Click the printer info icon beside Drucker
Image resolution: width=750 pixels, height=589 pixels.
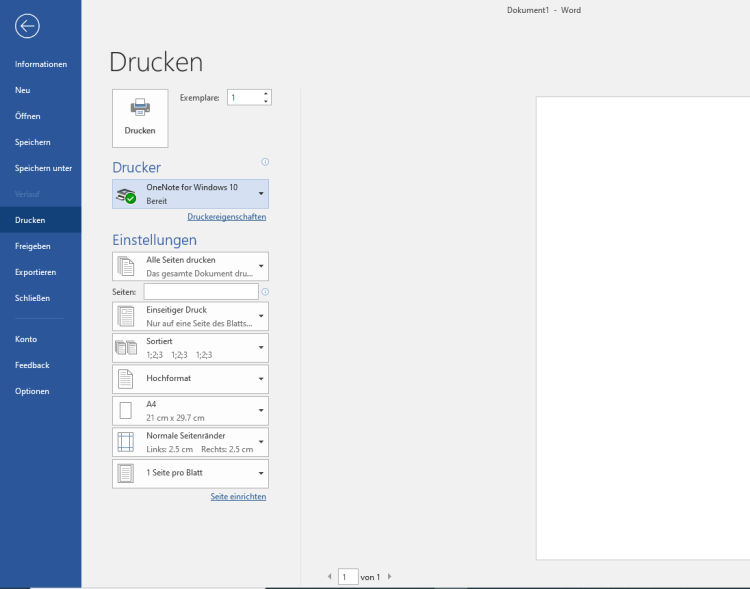click(x=265, y=162)
